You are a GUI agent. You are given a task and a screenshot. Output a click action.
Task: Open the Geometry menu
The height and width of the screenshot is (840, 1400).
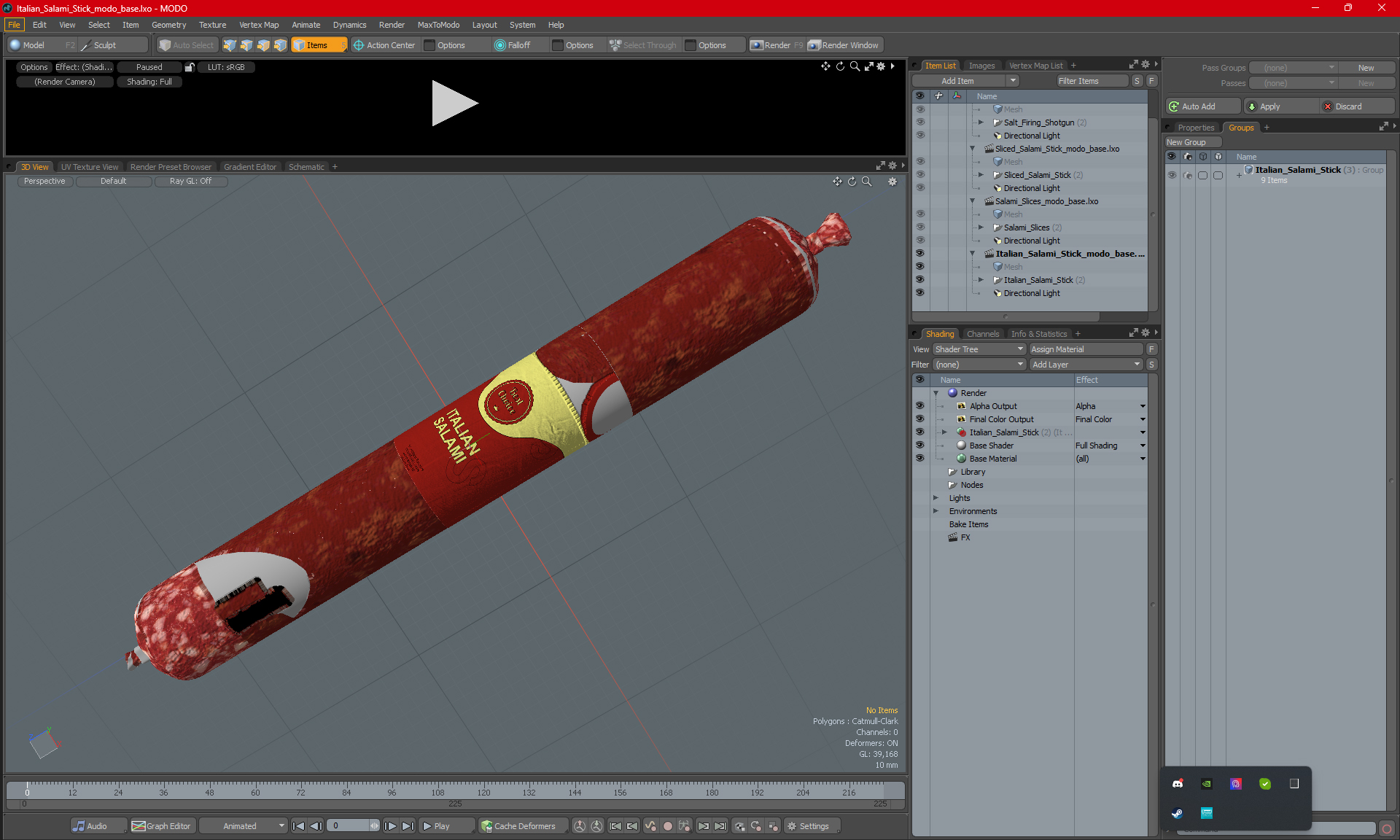click(168, 25)
